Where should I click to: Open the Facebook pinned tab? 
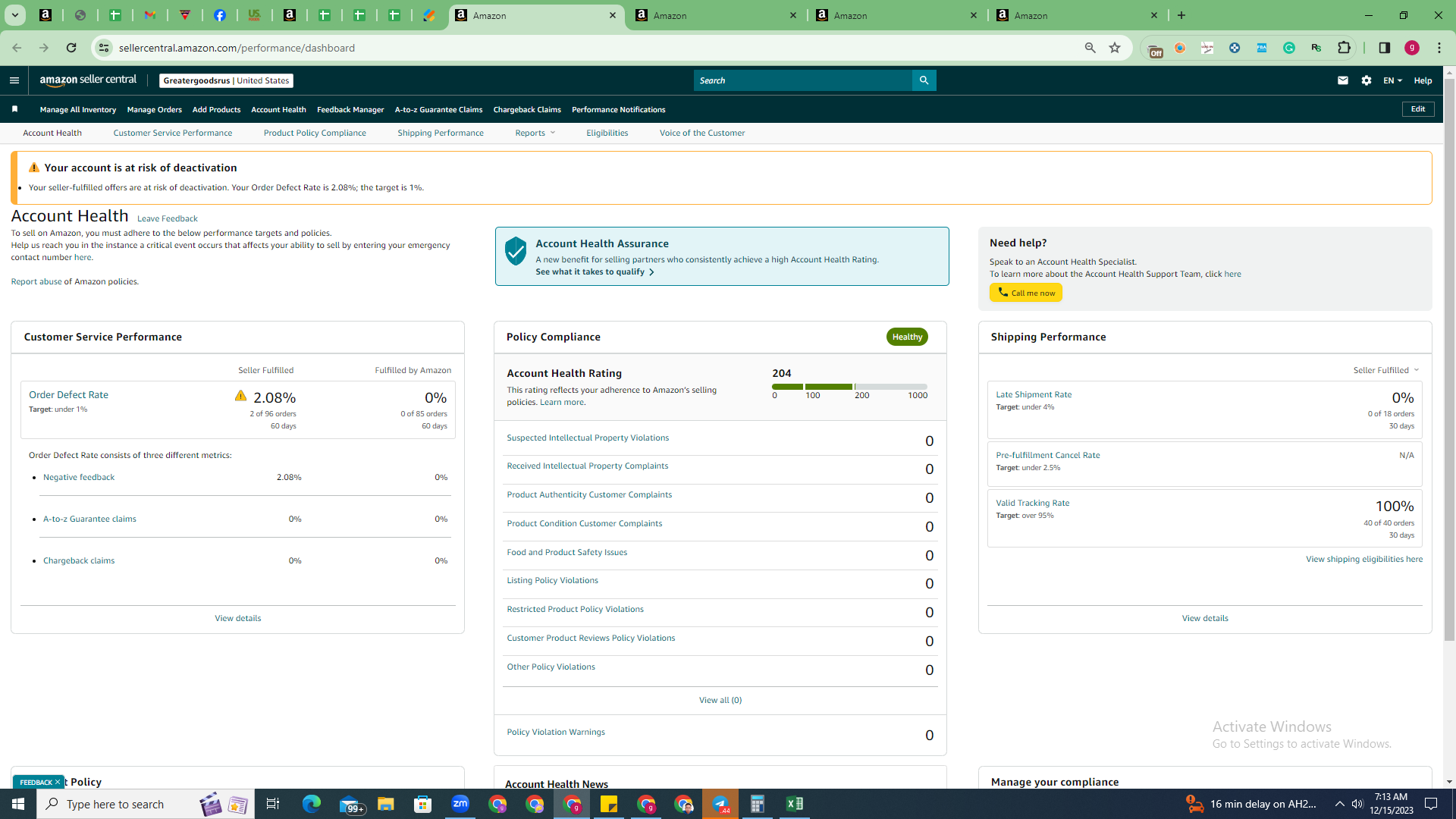pyautogui.click(x=220, y=15)
